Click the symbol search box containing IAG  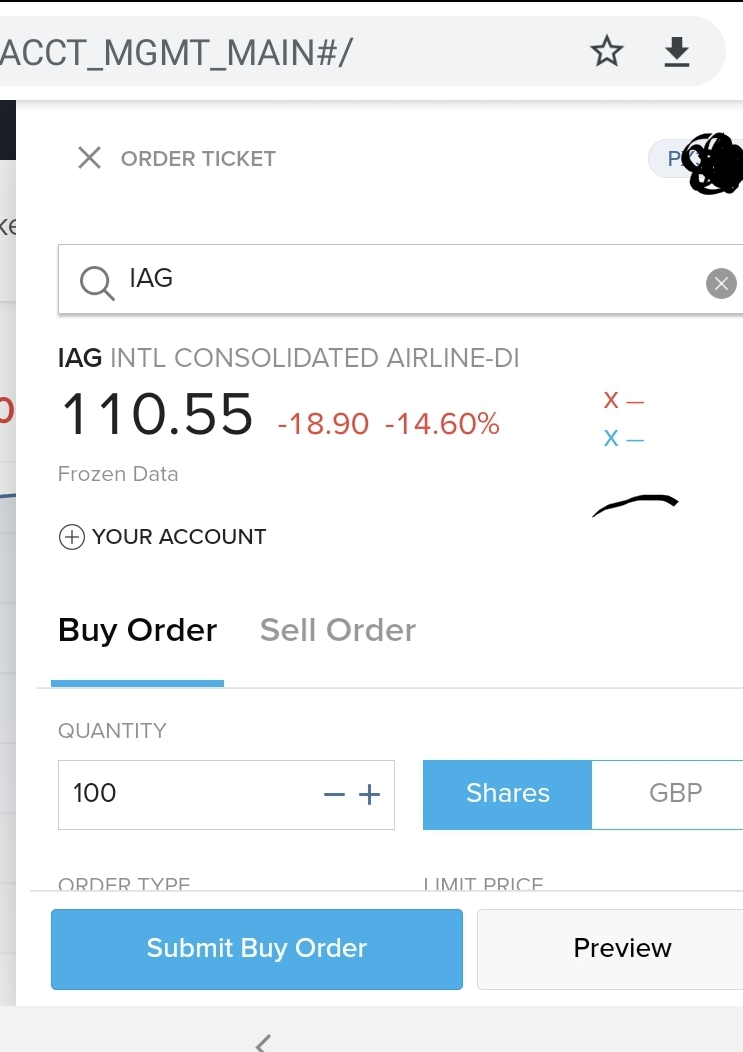(401, 279)
